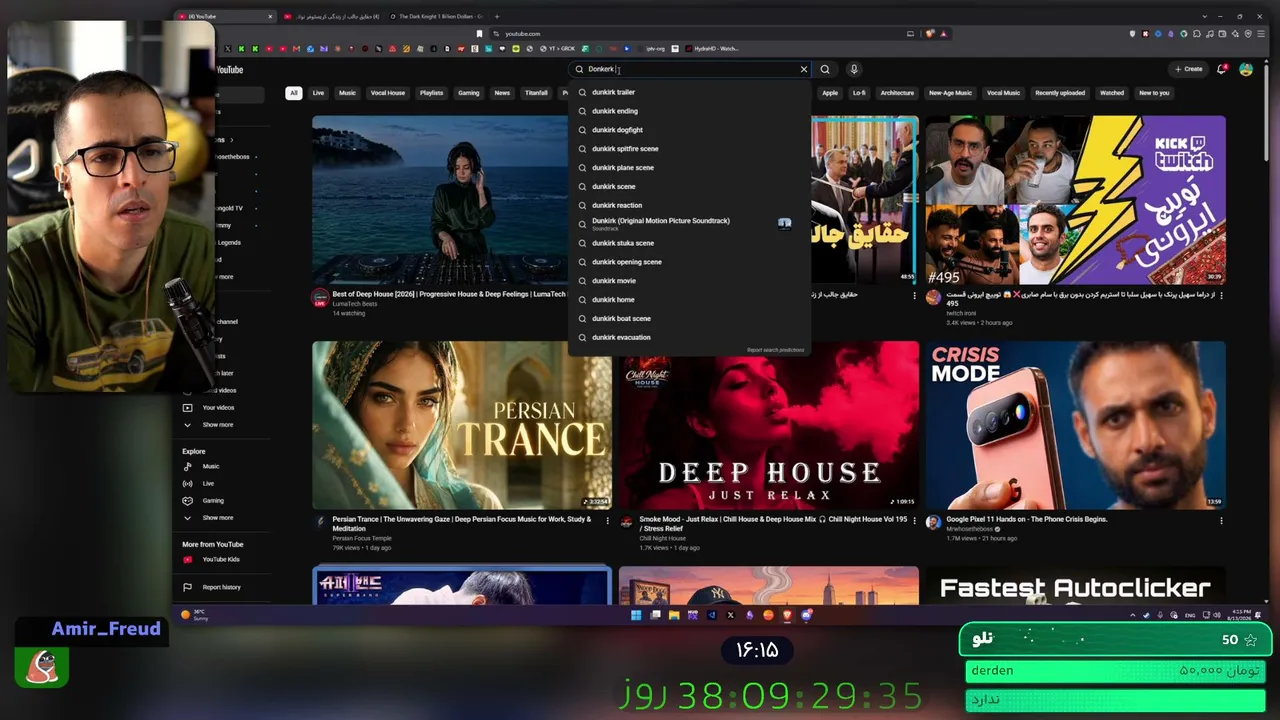Open a new browser tab with plus button
Viewport: 1280px width, 720px height.
(496, 16)
